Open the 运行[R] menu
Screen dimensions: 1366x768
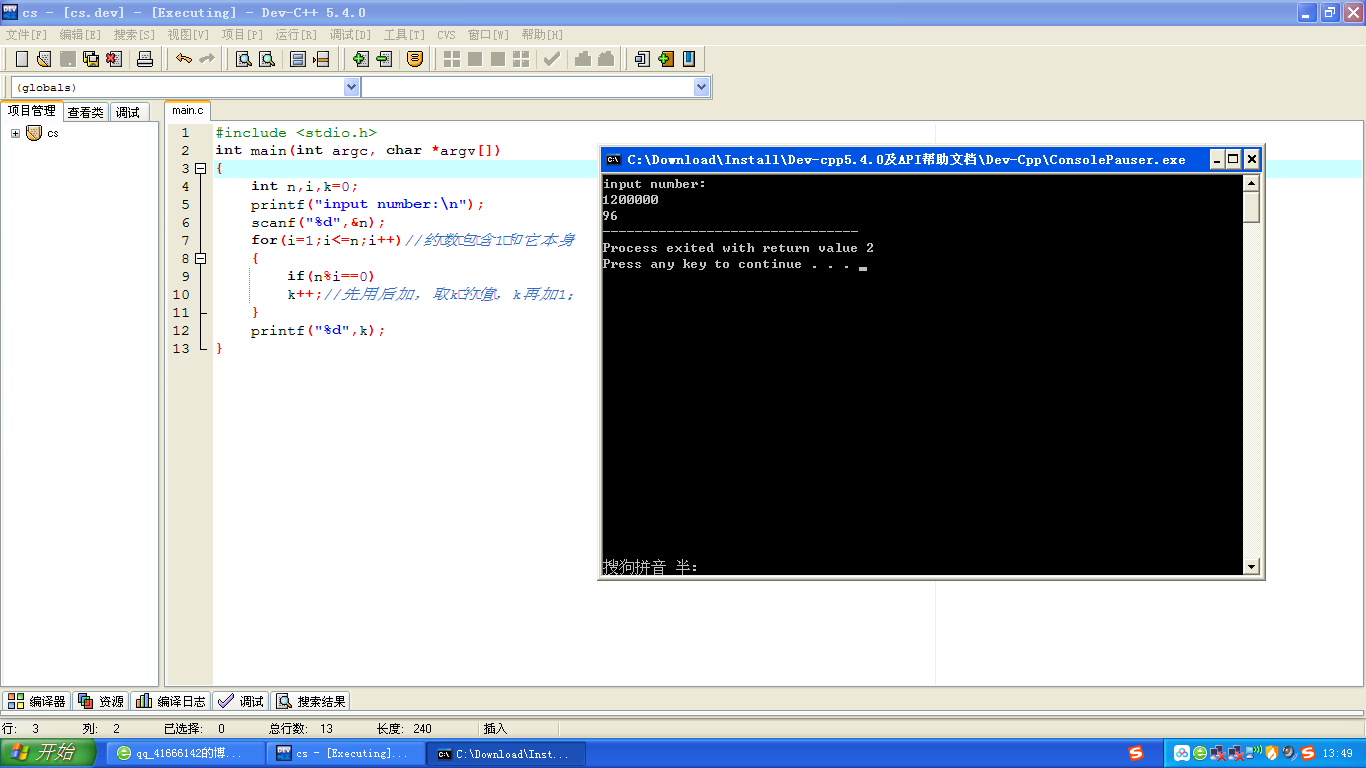296,35
